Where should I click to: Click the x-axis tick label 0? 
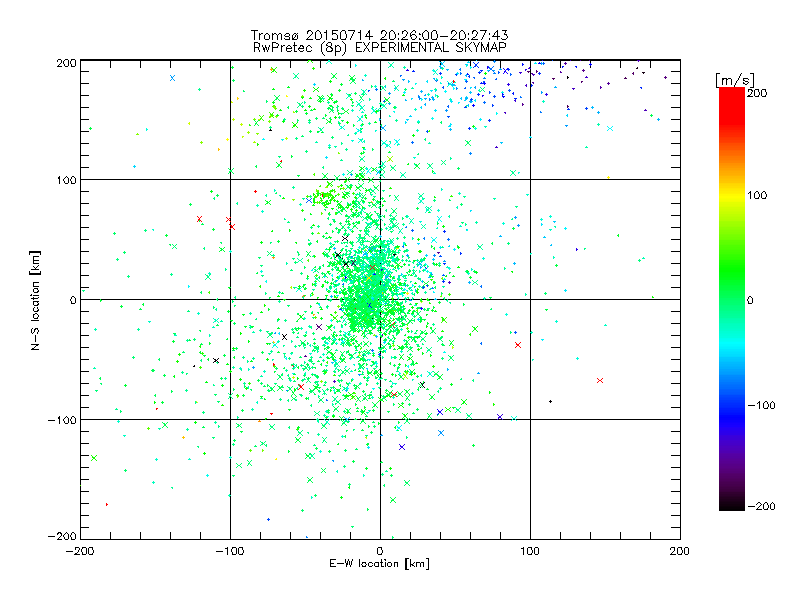pyautogui.click(x=380, y=551)
